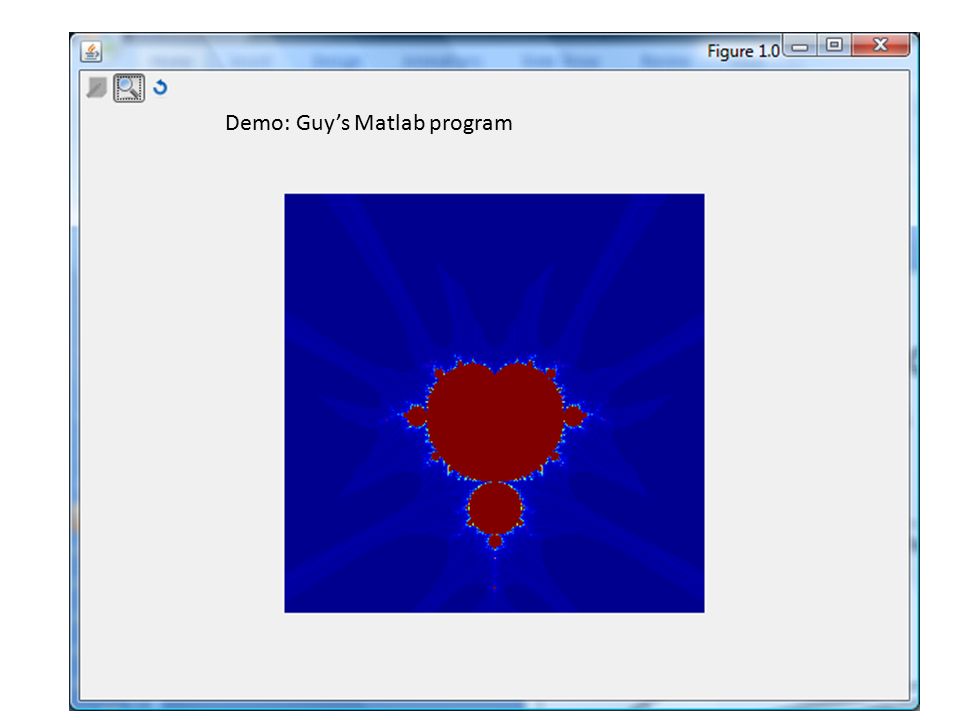This screenshot has height=720, width=960.
Task: Click "Demo: Guy's Matlab program" title text
Action: (369, 123)
